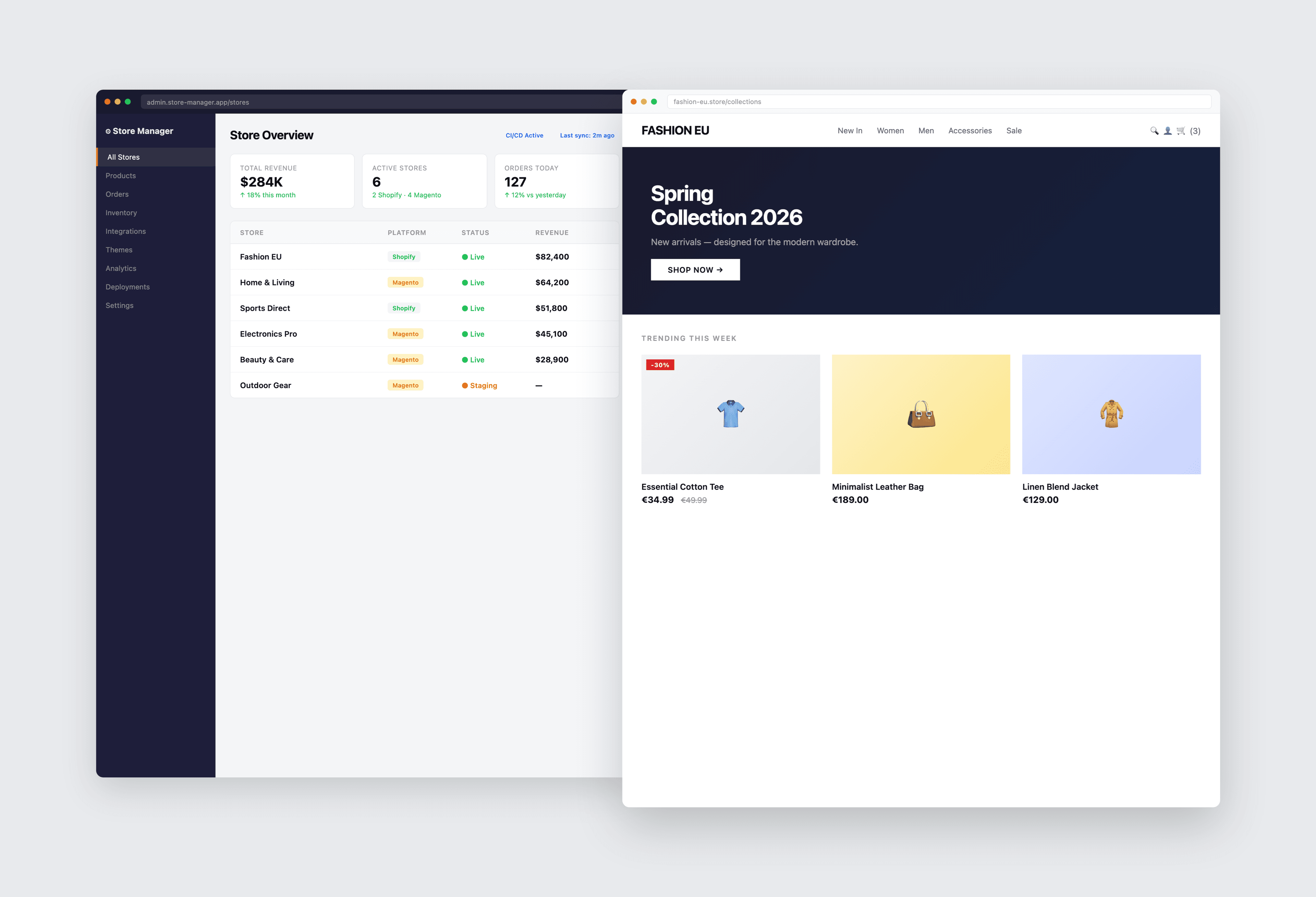
Task: Open the Accessories menu in the navigation
Action: click(x=970, y=131)
